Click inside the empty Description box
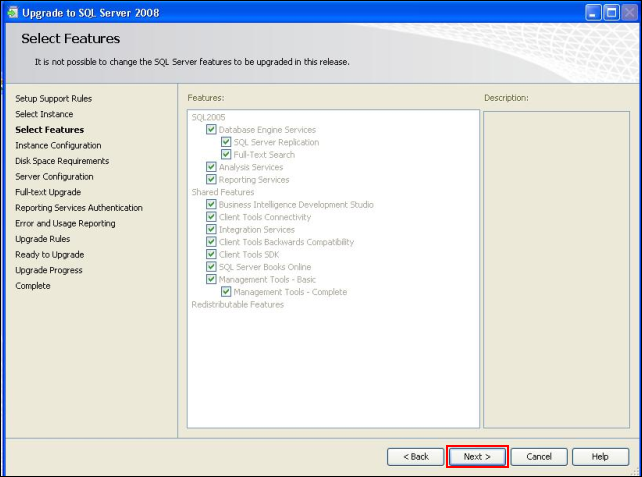This screenshot has width=642, height=477. point(556,269)
